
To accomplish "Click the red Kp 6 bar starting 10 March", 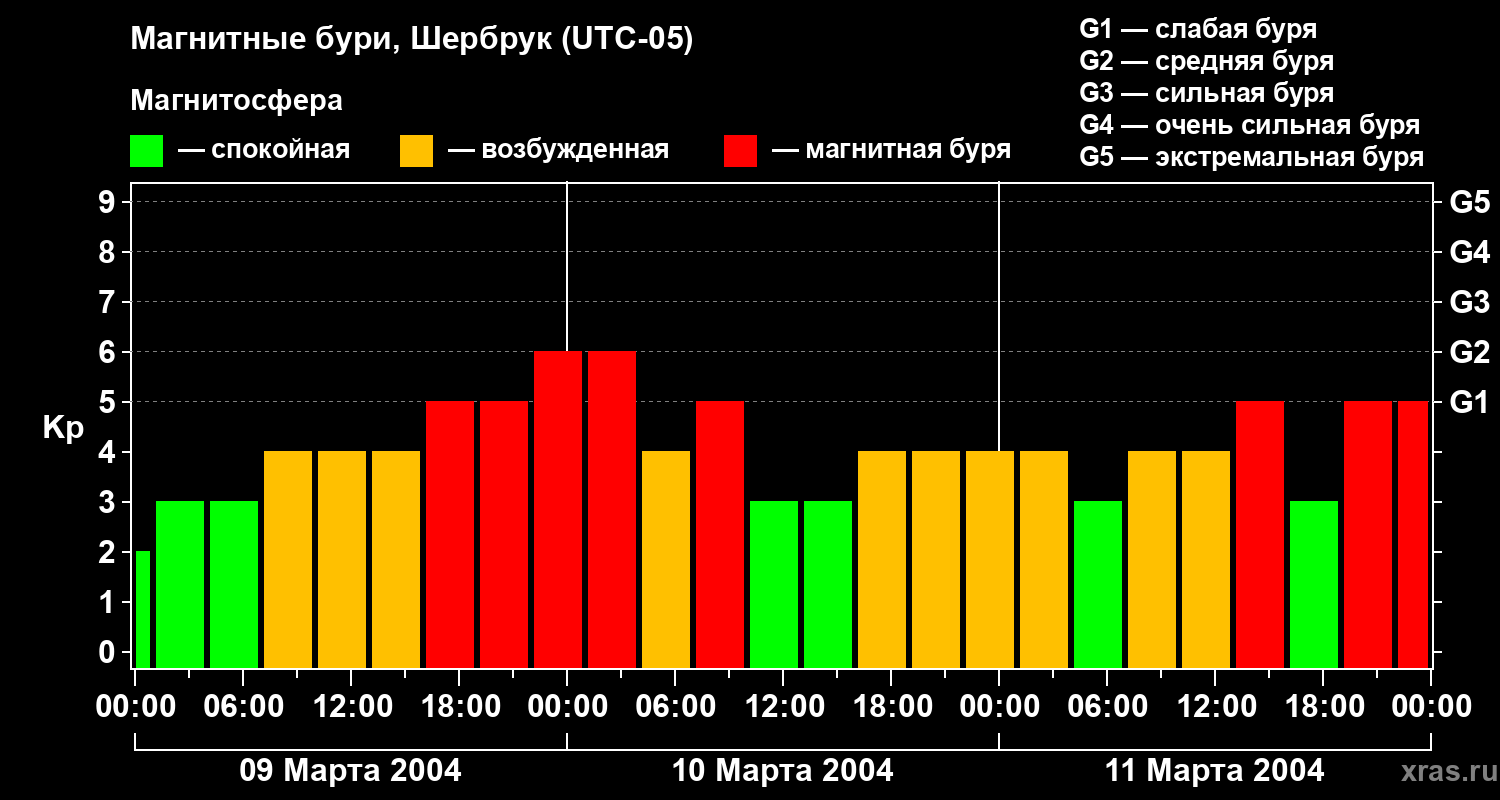I will 612,509.
